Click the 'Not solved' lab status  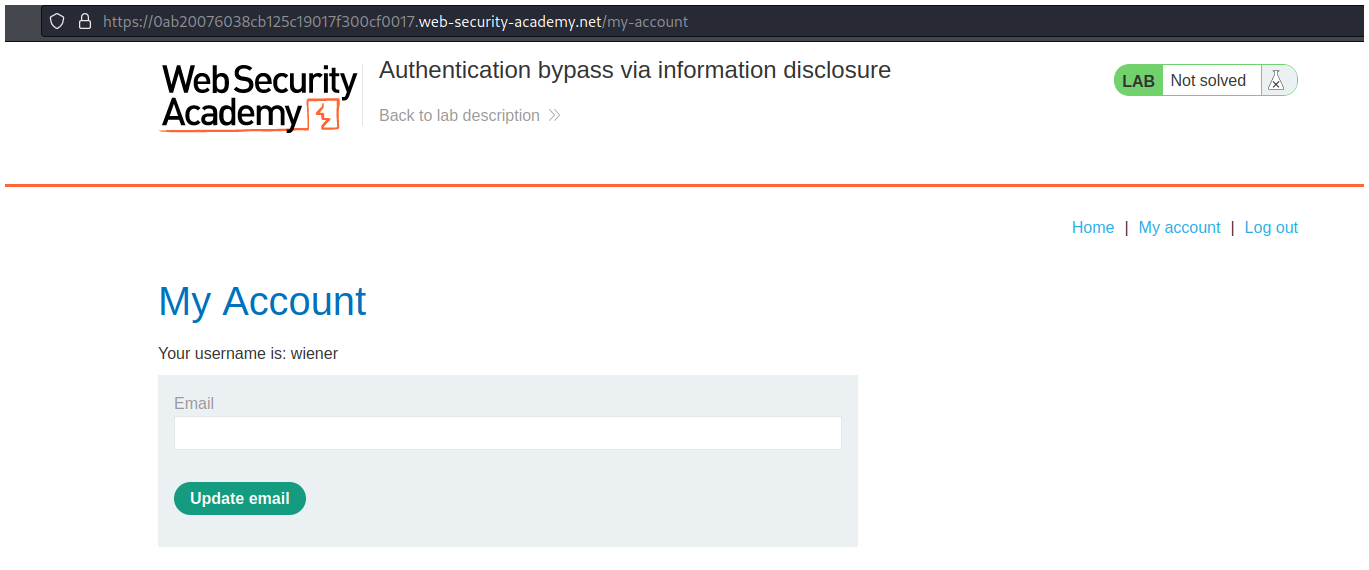point(1208,81)
